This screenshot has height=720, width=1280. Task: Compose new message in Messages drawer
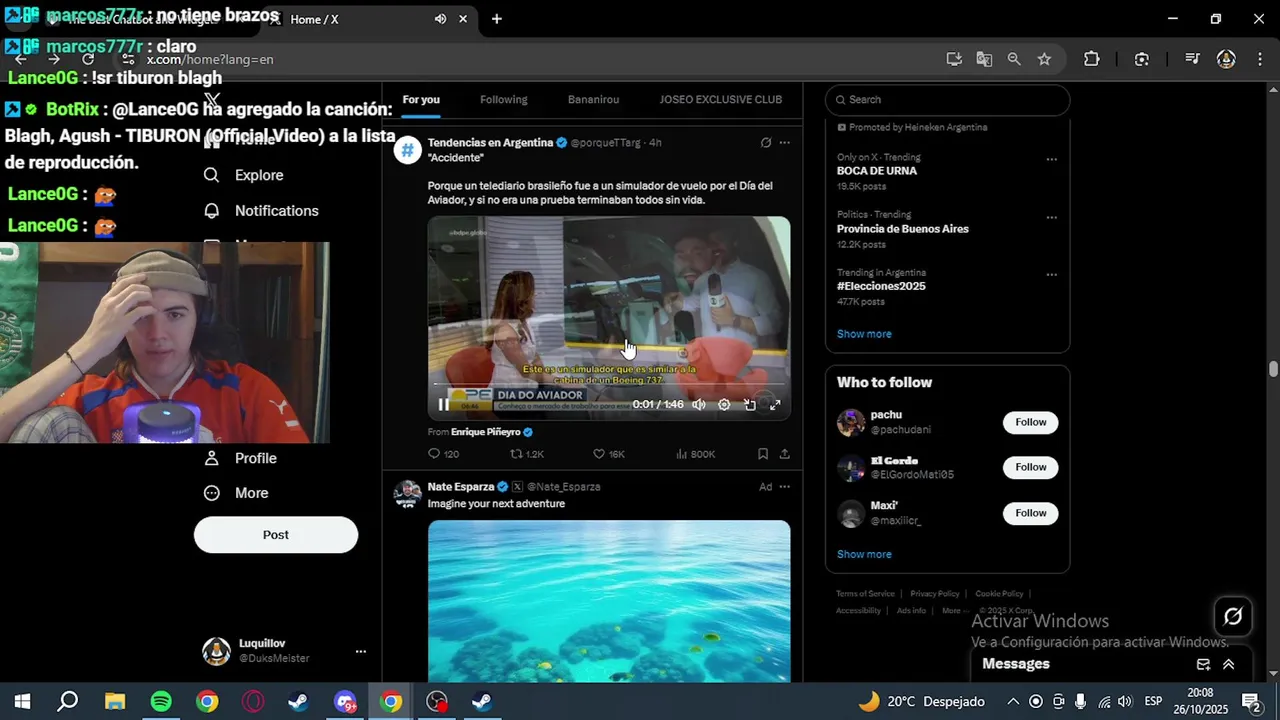click(1204, 664)
